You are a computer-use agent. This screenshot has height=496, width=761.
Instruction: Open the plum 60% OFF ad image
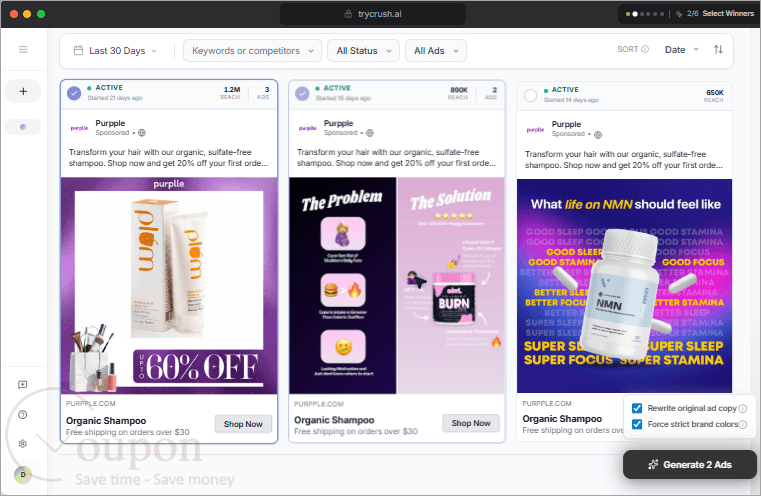point(169,286)
